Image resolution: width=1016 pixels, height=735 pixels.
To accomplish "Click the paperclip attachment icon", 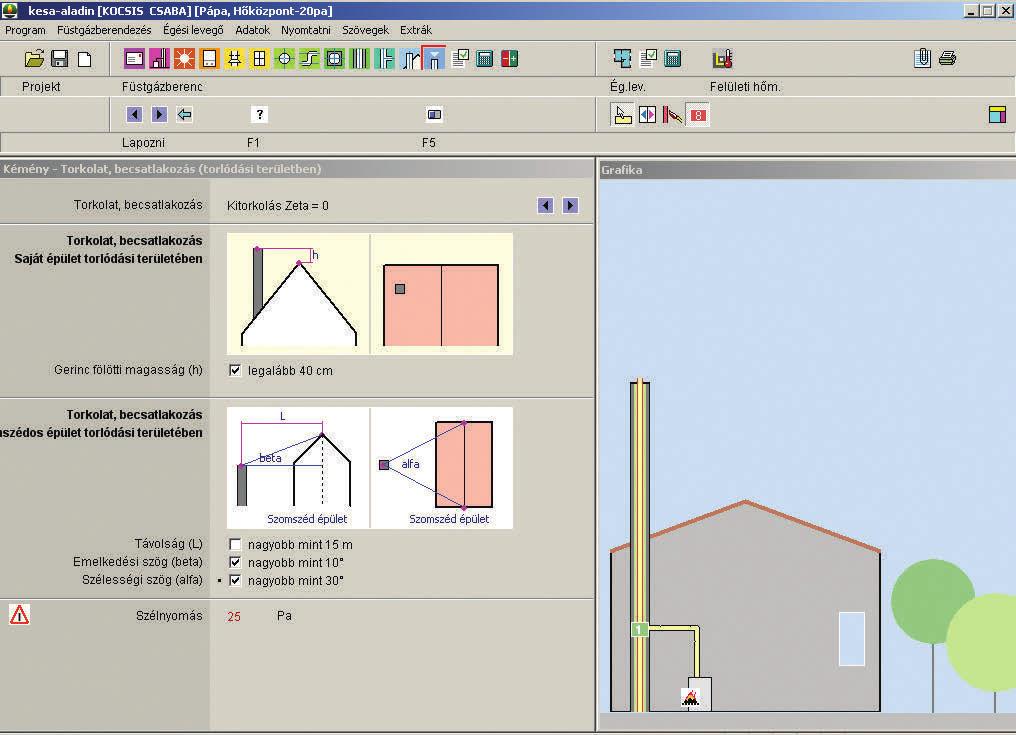I will 923,58.
